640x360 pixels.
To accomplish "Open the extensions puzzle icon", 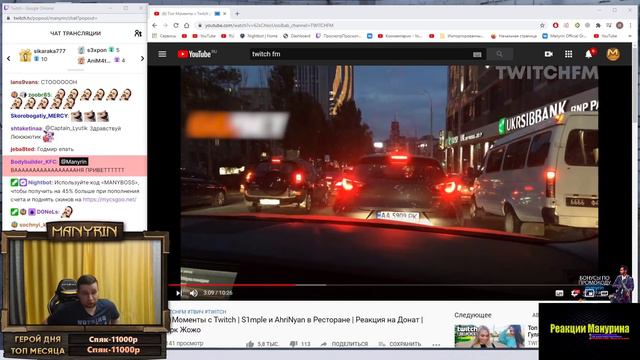I will 598,25.
